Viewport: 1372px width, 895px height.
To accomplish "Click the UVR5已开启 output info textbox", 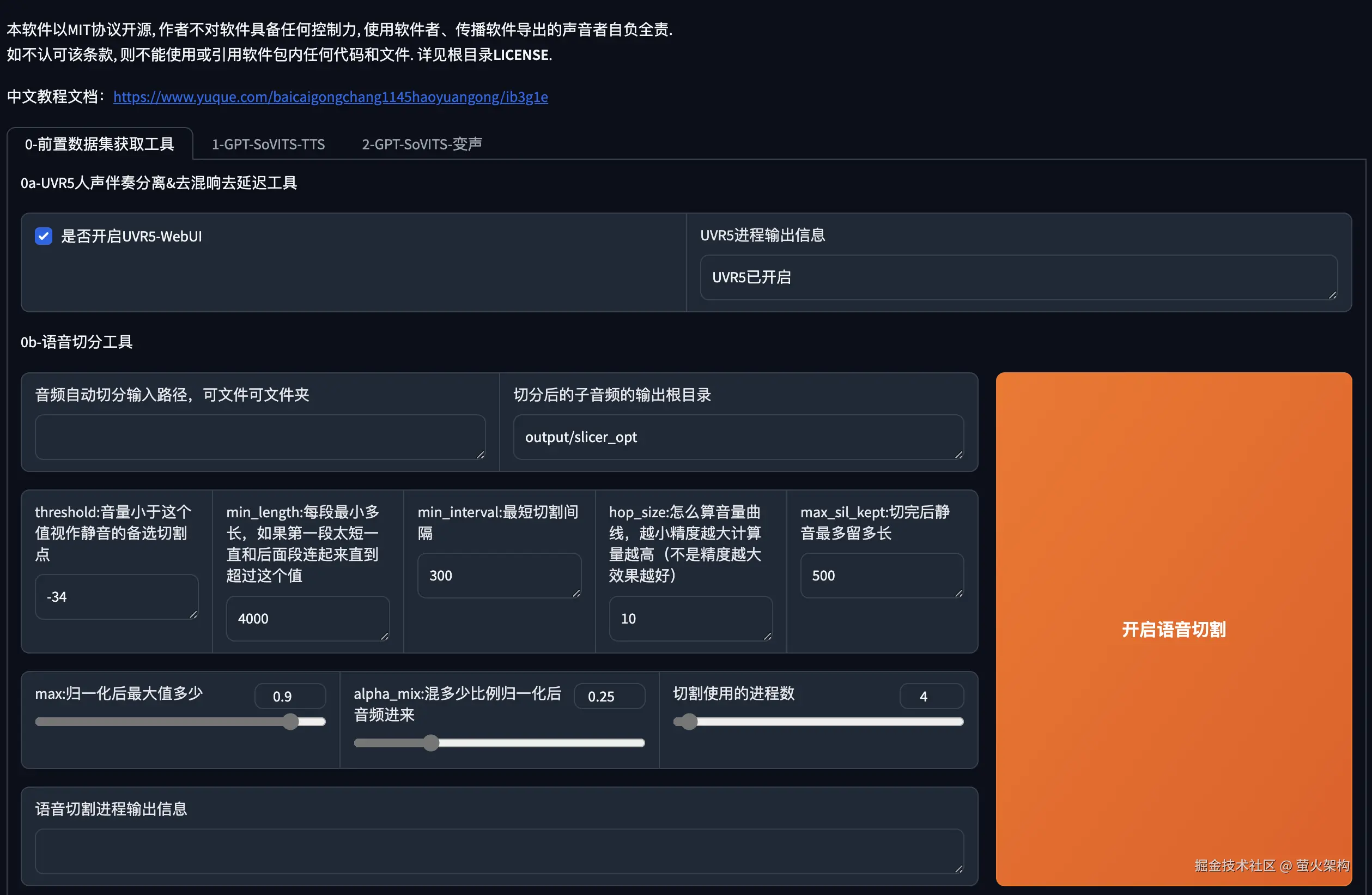I will pyautogui.click(x=1017, y=277).
